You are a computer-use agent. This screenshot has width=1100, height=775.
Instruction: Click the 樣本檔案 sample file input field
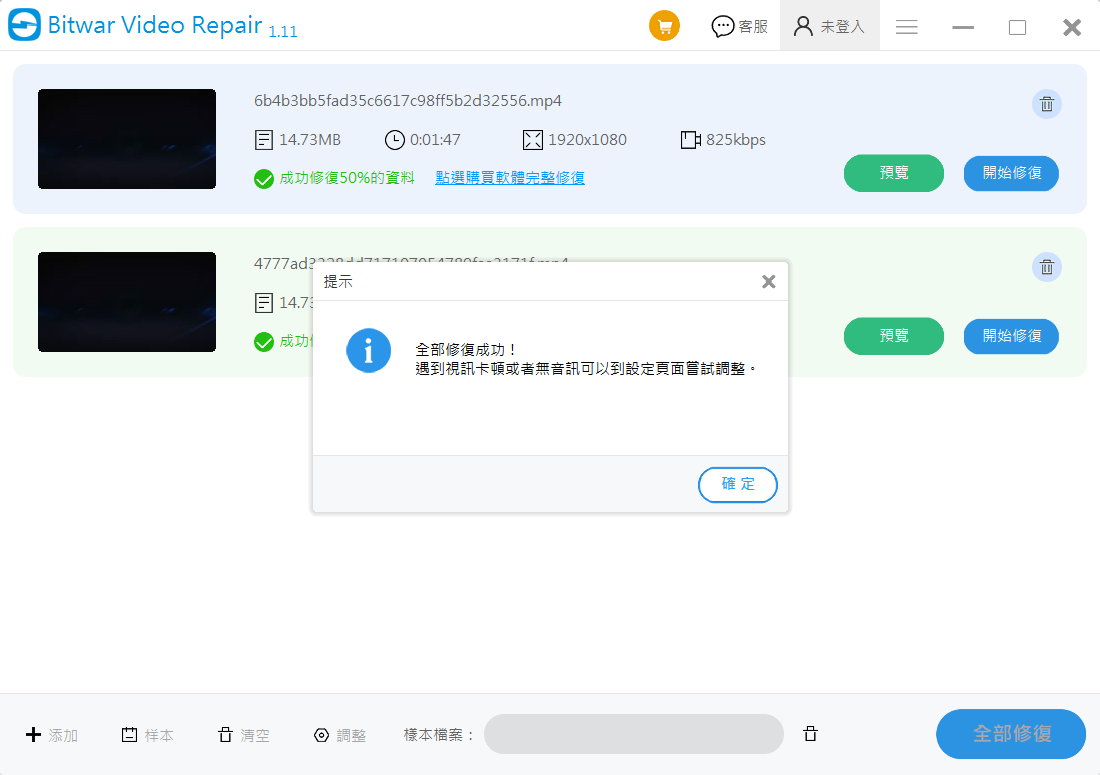pyautogui.click(x=633, y=734)
